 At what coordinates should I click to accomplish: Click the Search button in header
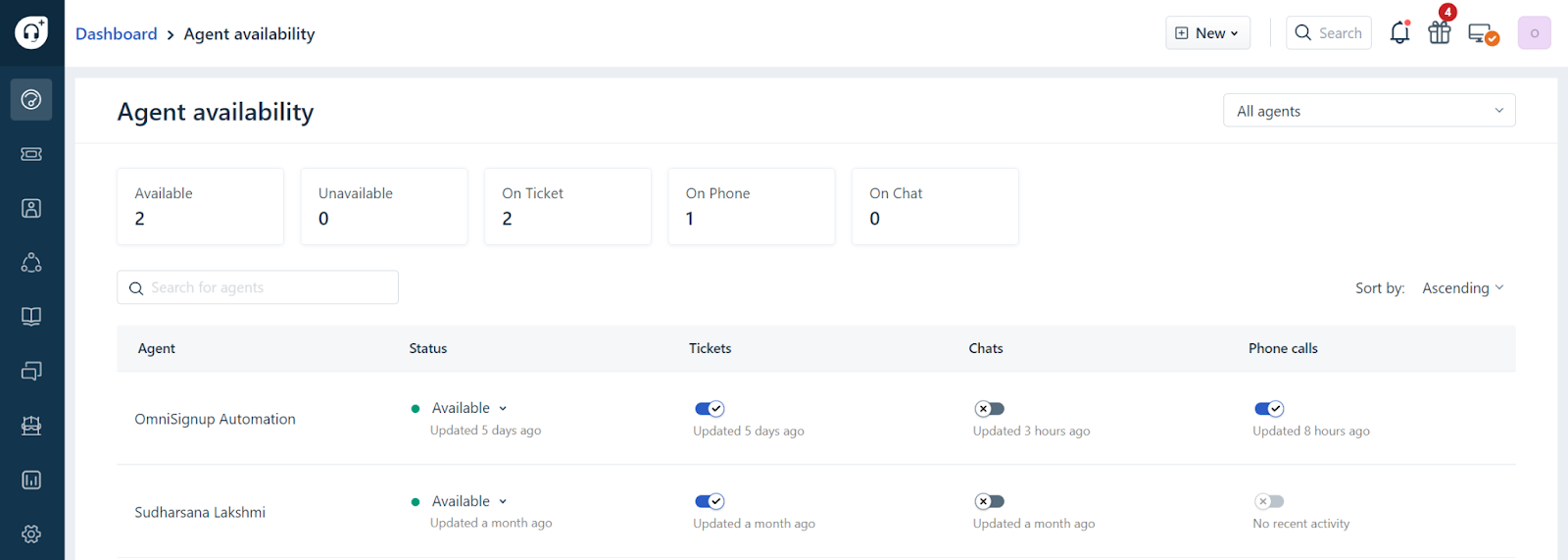(x=1328, y=33)
